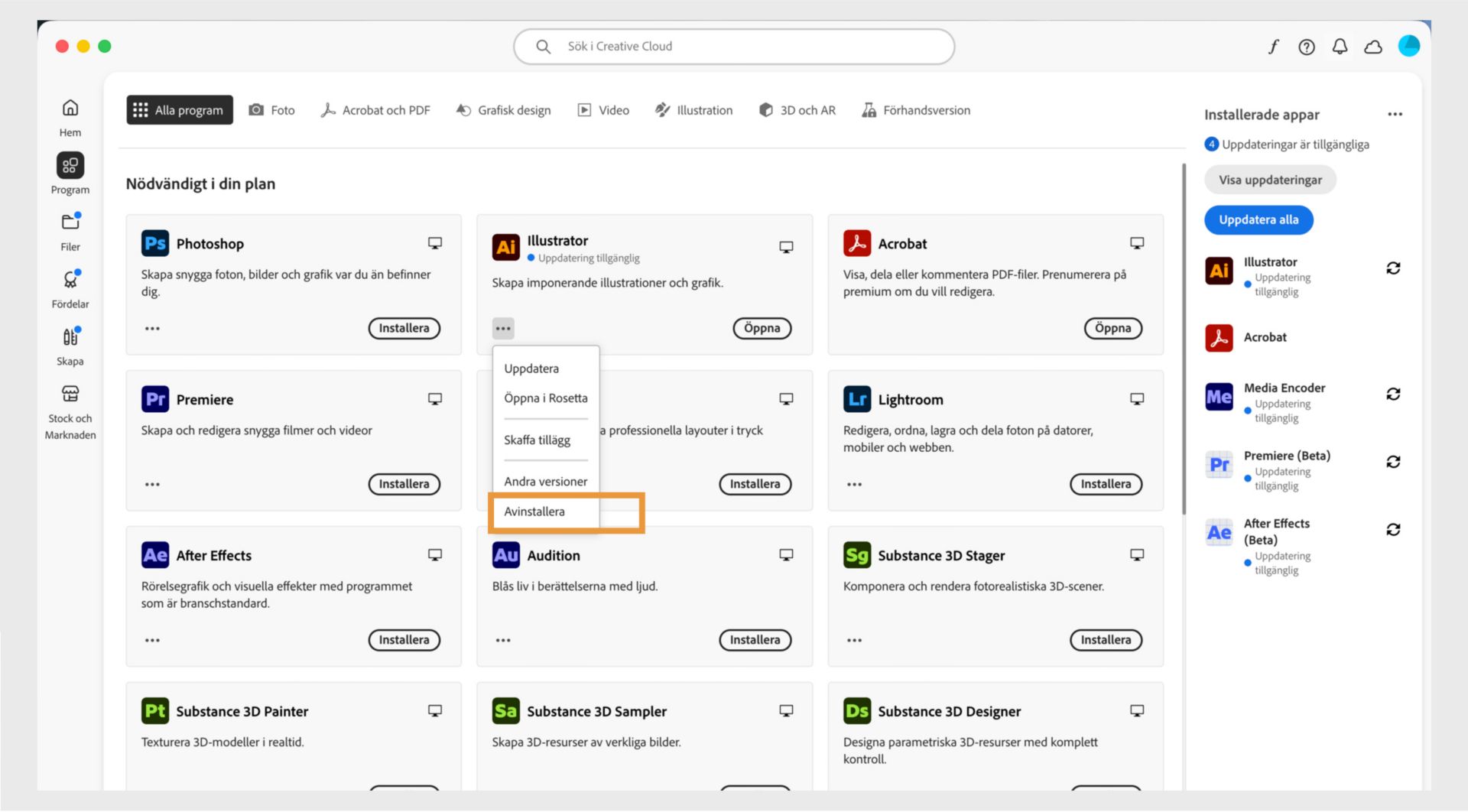
Task: Click the Photoshop app icon
Action: [x=155, y=243]
